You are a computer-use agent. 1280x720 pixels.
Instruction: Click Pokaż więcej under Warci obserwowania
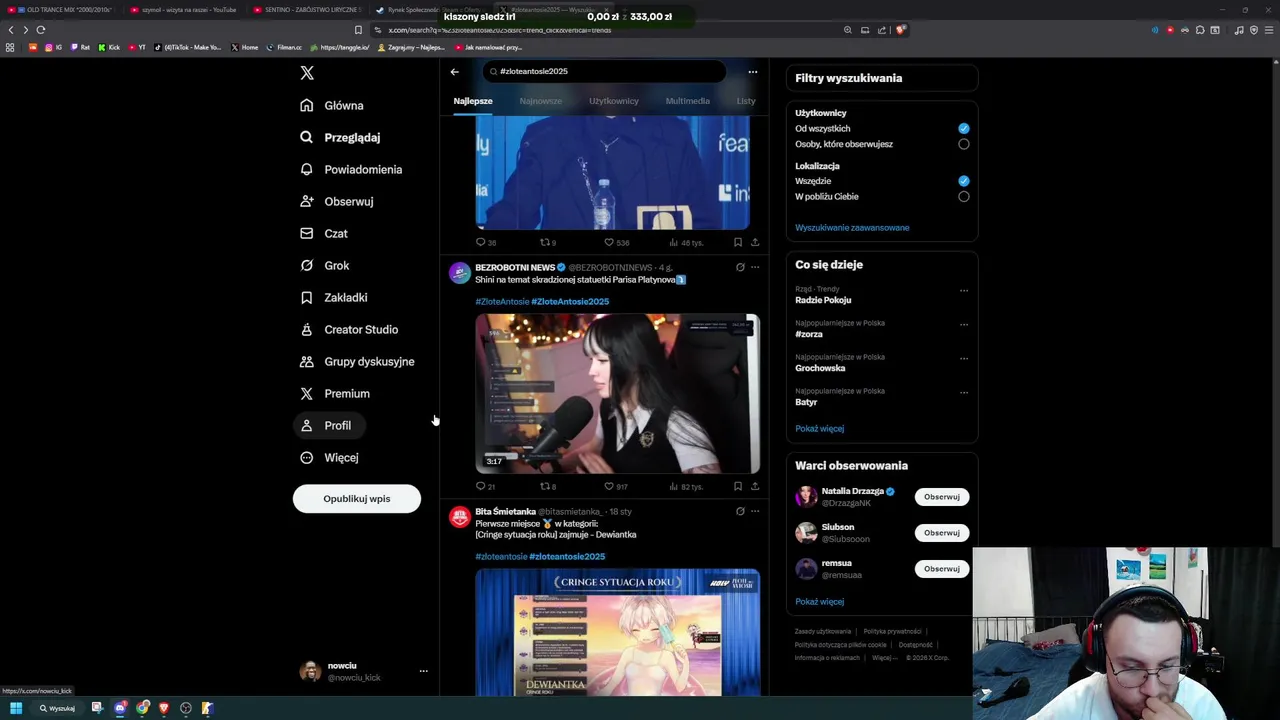point(820,602)
